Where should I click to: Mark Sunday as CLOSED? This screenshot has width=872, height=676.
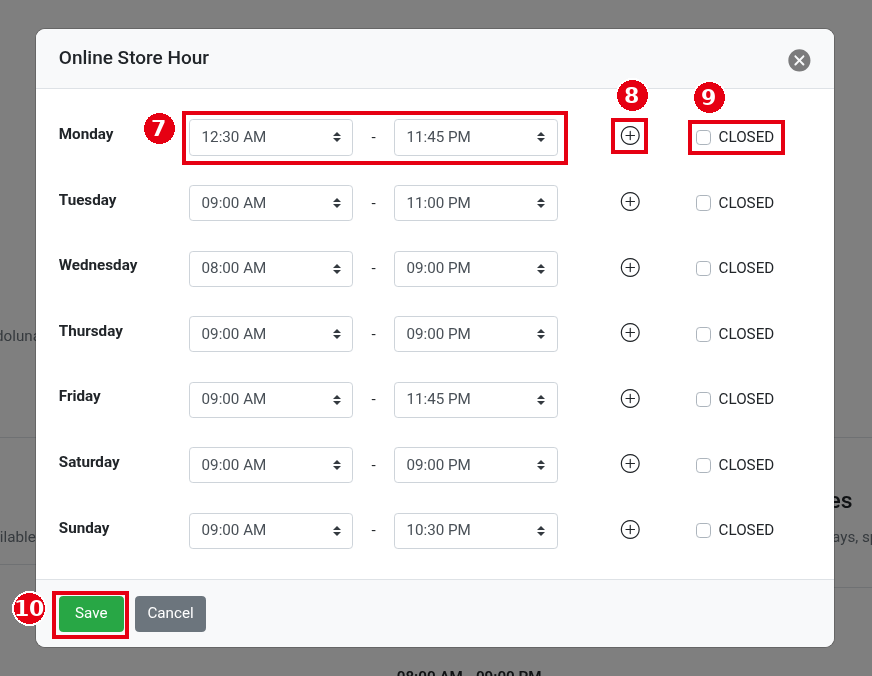pos(703,530)
